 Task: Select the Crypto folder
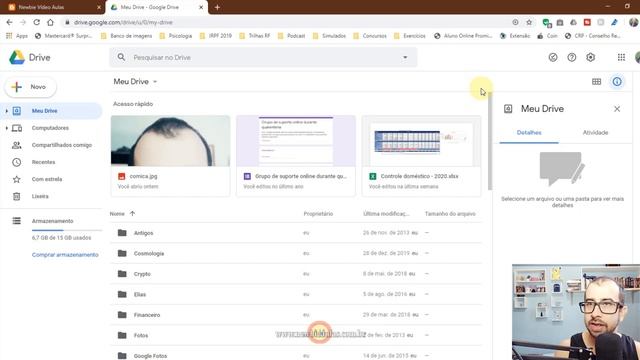(296, 274)
